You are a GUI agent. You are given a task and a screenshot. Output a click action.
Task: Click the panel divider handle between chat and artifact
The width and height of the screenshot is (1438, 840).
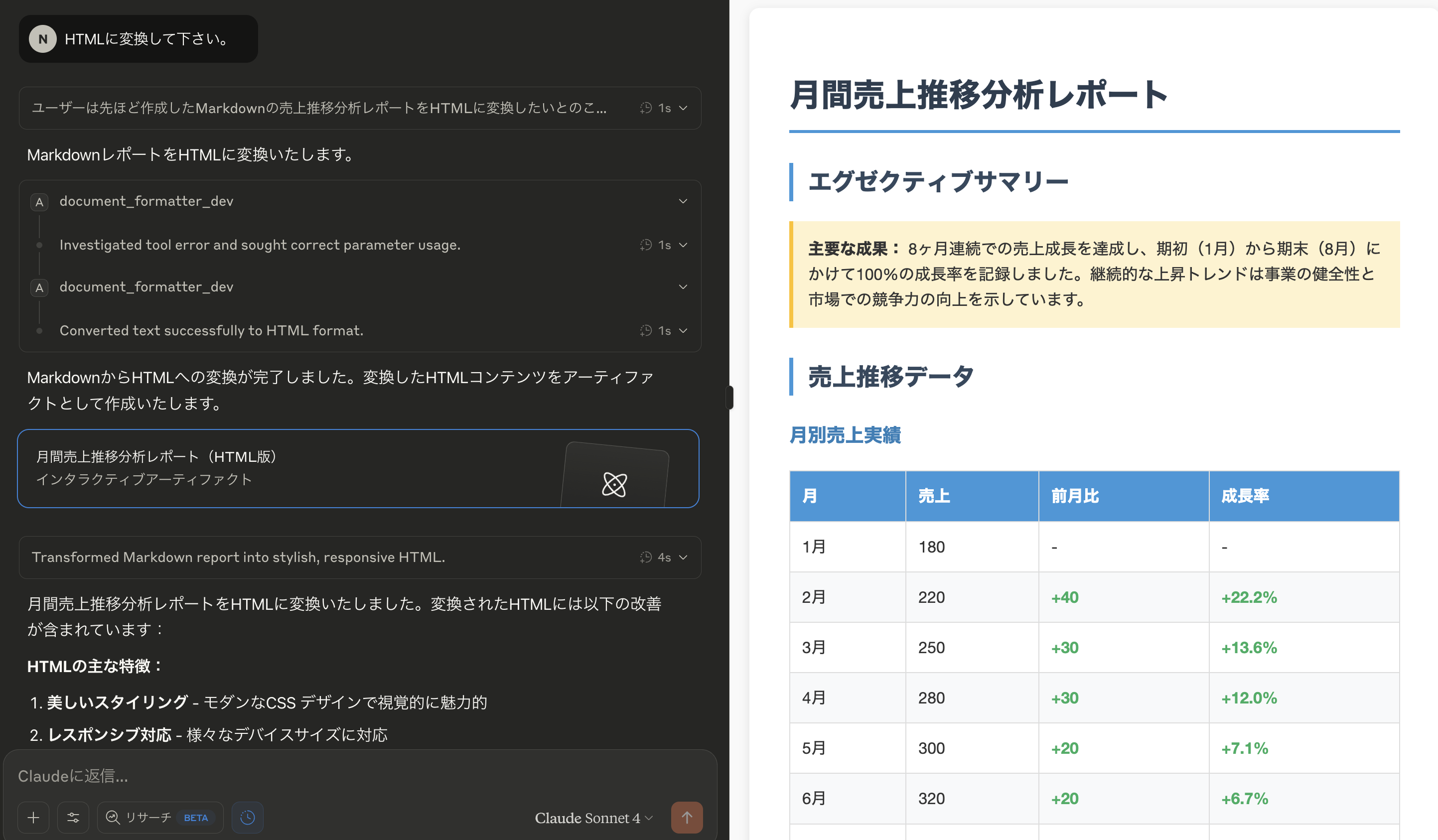(x=729, y=398)
